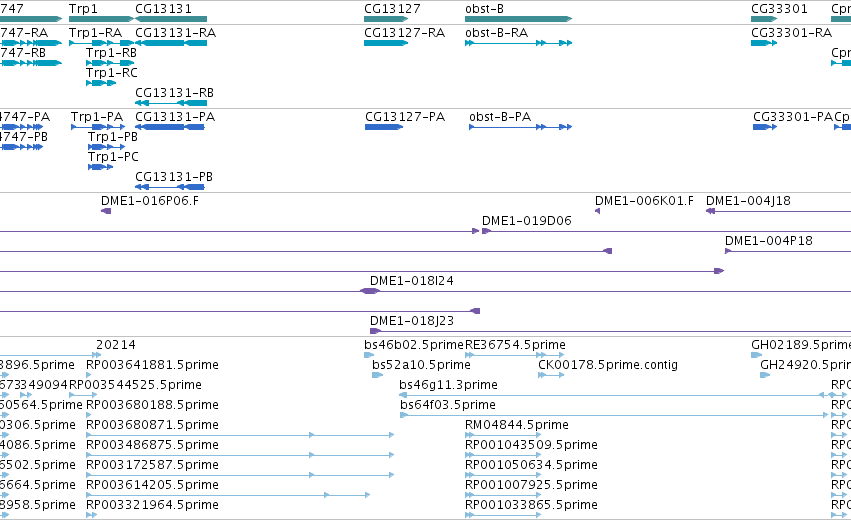Click EST RP001050634.5prime
This screenshot has height=520, width=851.
503,475
